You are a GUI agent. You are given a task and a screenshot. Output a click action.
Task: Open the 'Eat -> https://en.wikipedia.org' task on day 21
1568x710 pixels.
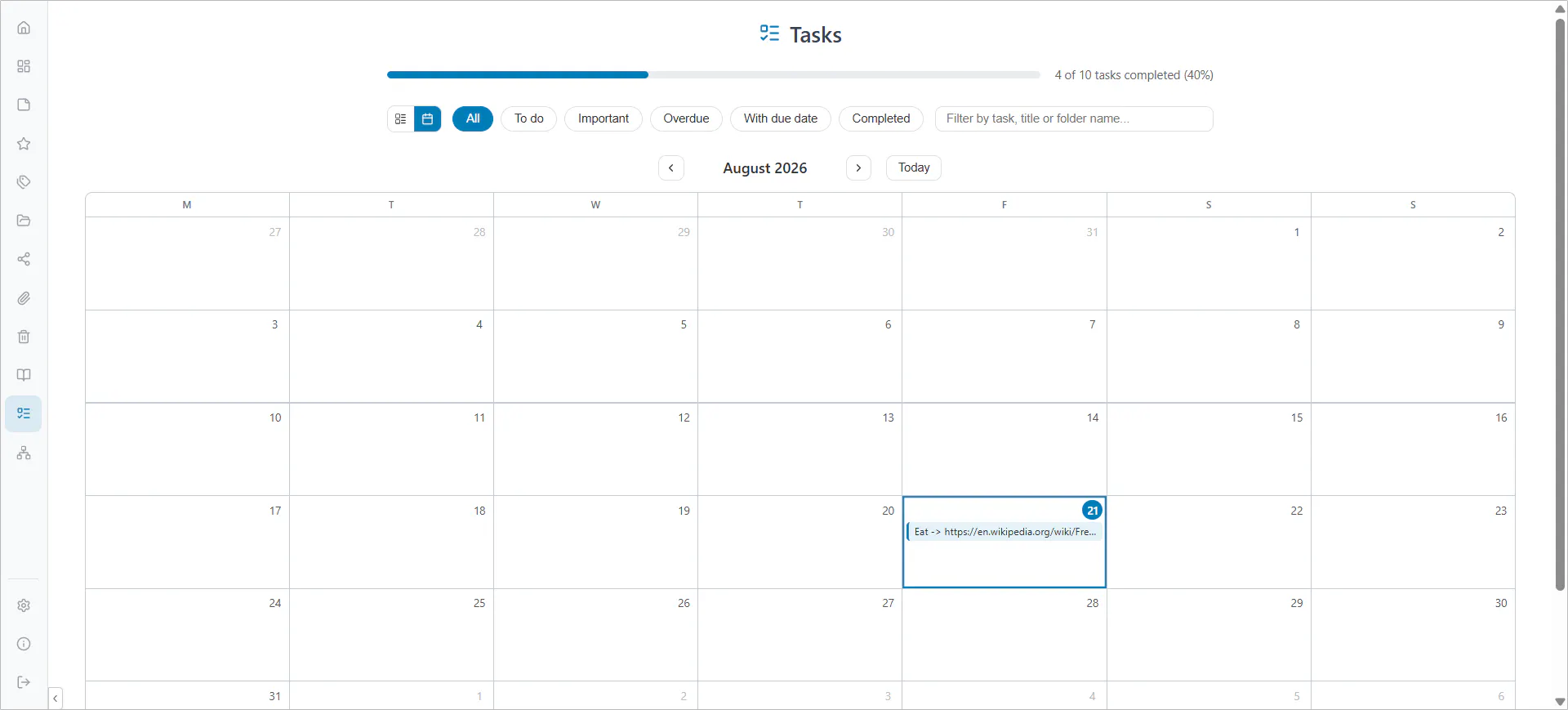pyautogui.click(x=1004, y=532)
